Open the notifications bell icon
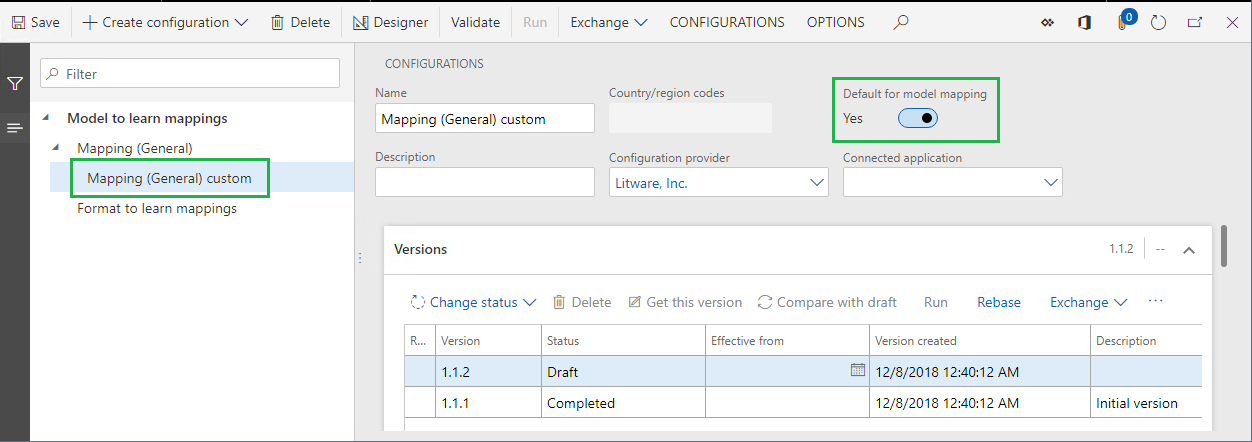Viewport: 1252px width, 442px height. click(1124, 22)
